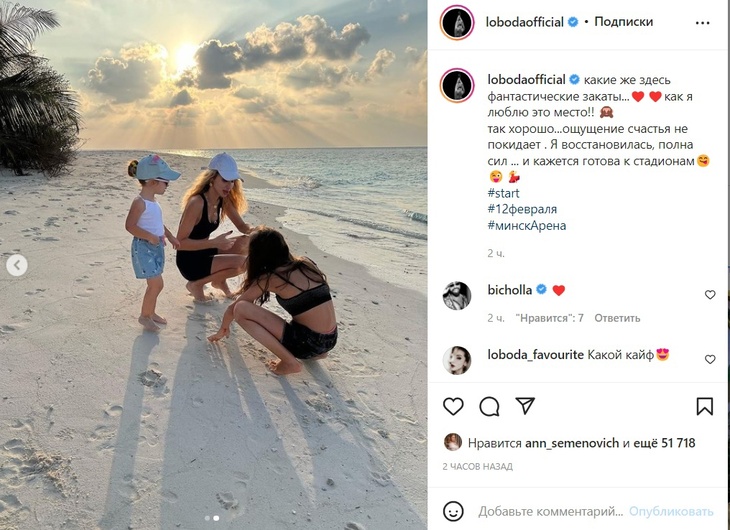This screenshot has height=530, width=730.
Task: Click the add comment input field
Action: click(550, 511)
